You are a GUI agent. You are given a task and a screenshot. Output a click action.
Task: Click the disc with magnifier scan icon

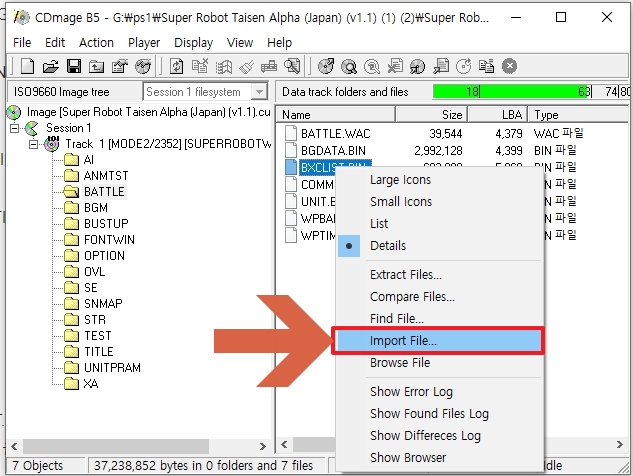coord(349,66)
